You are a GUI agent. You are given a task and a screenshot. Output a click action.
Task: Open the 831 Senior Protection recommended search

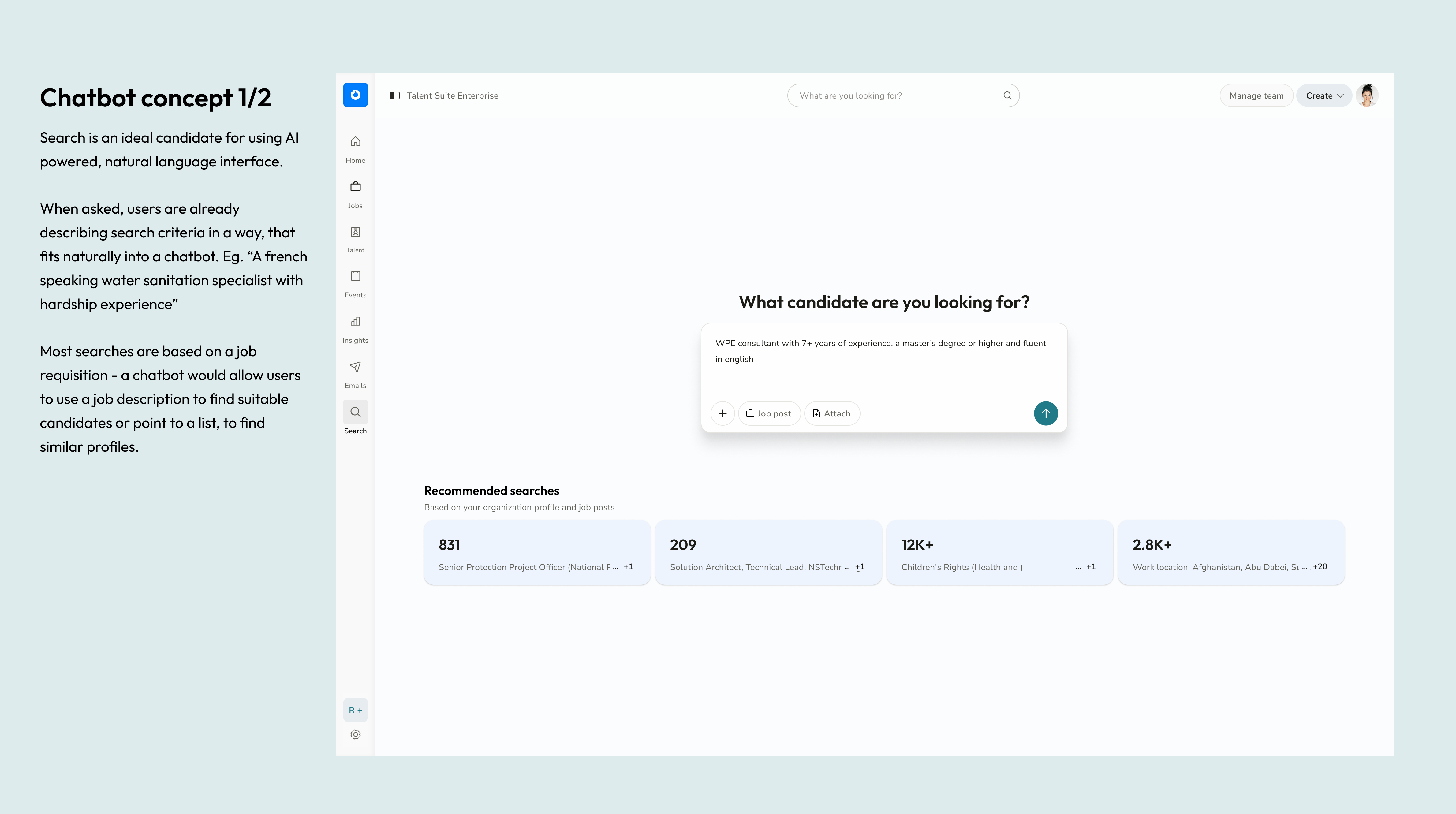pyautogui.click(x=536, y=552)
